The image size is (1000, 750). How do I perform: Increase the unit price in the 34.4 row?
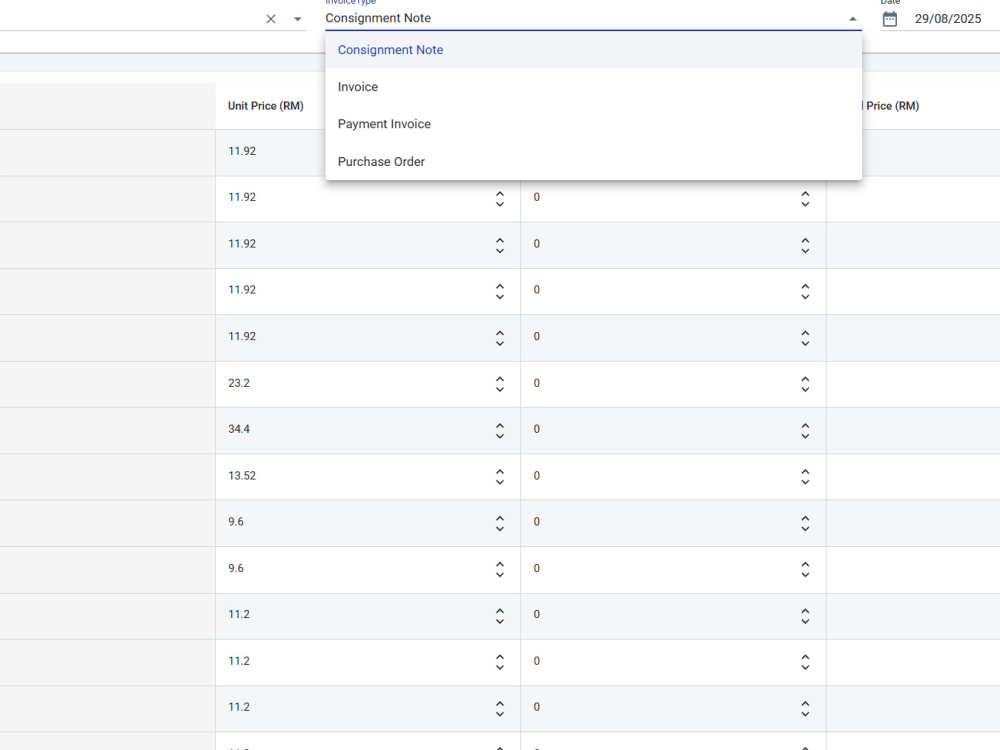pyautogui.click(x=500, y=425)
